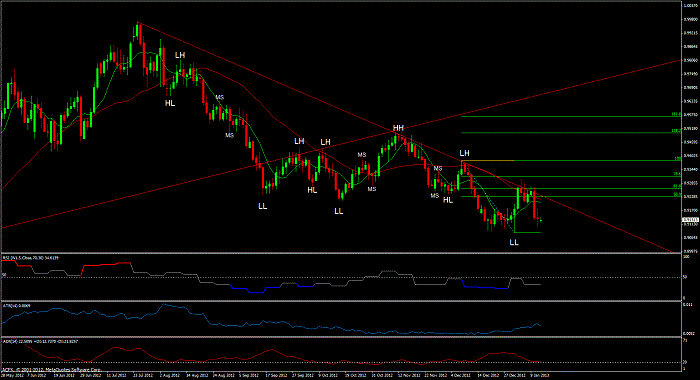Click the Fibonacci 100 level line label
The image size is (700, 380).
(x=677, y=158)
